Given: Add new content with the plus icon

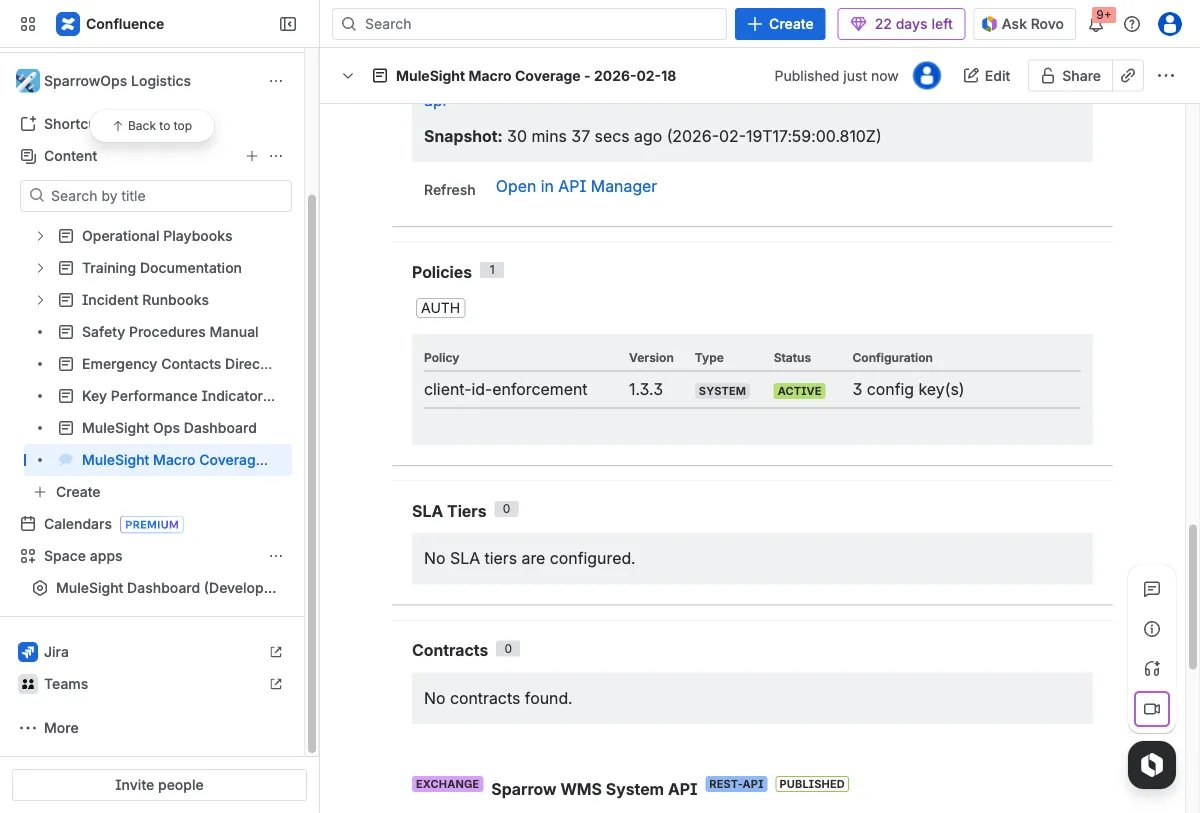Looking at the screenshot, I should (x=252, y=156).
